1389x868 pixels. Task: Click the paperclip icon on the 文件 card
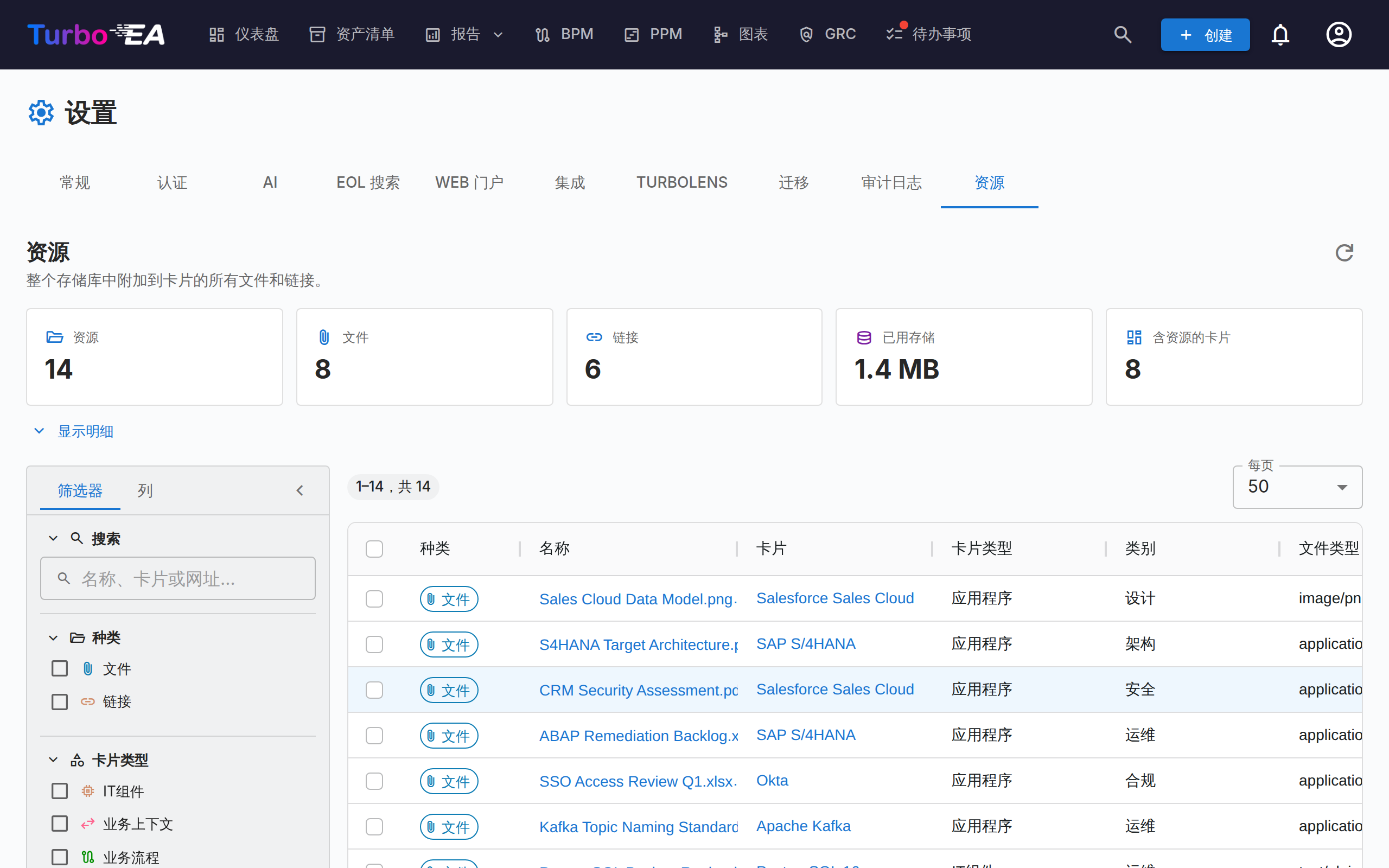tap(324, 337)
